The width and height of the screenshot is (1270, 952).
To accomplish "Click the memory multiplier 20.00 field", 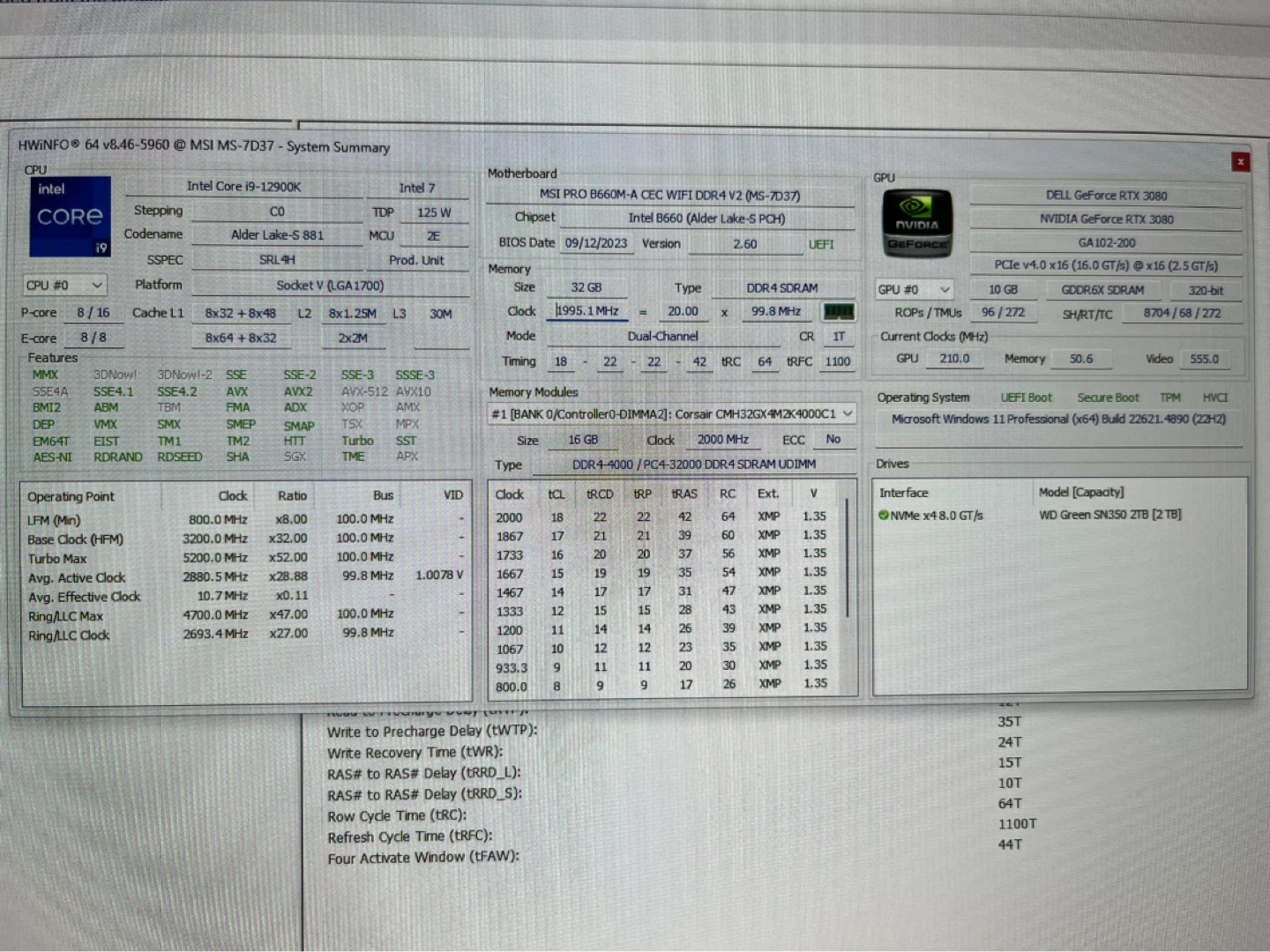I will 683,311.
